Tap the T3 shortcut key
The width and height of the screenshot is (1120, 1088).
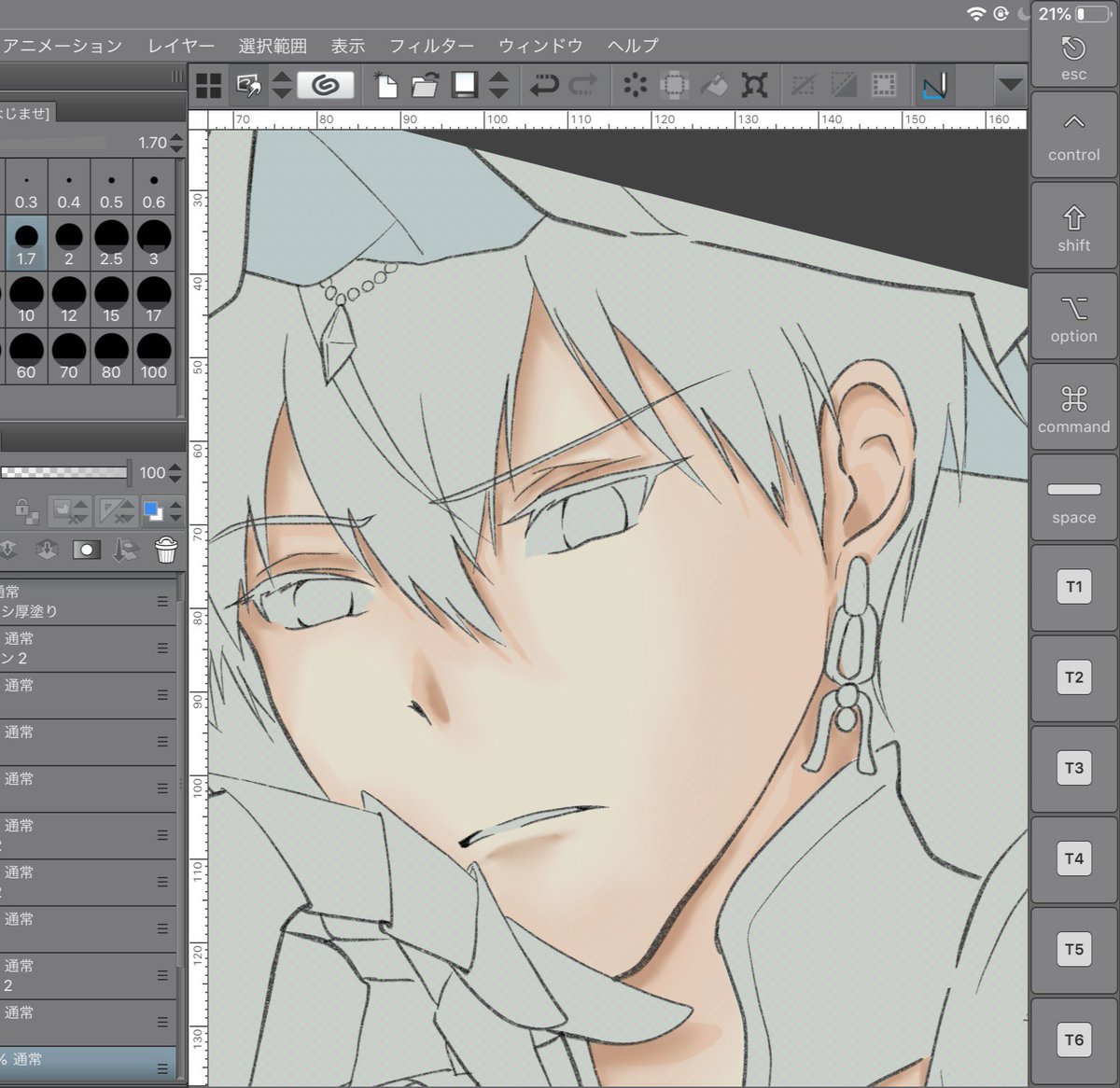coord(1073,769)
